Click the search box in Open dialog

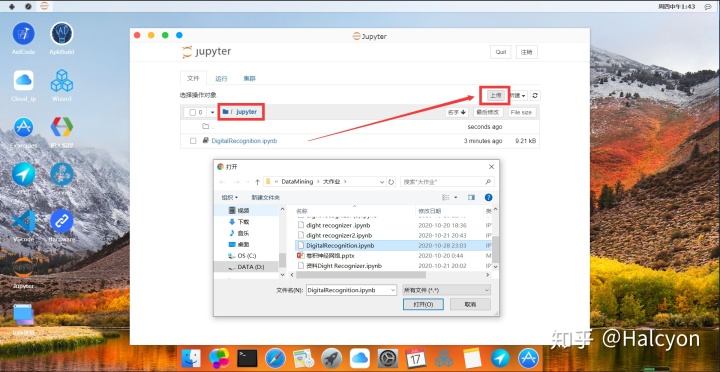[447, 182]
